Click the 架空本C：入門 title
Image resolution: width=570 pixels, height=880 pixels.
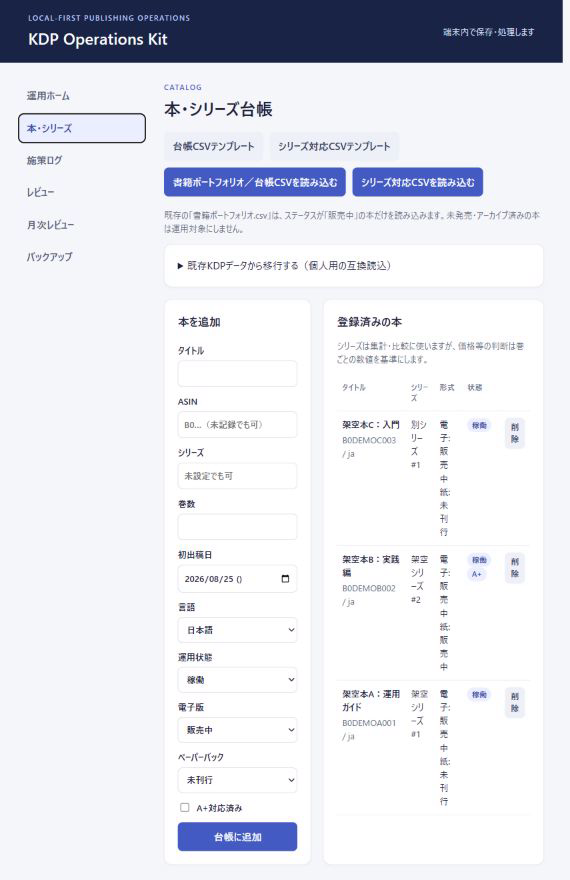[371, 425]
